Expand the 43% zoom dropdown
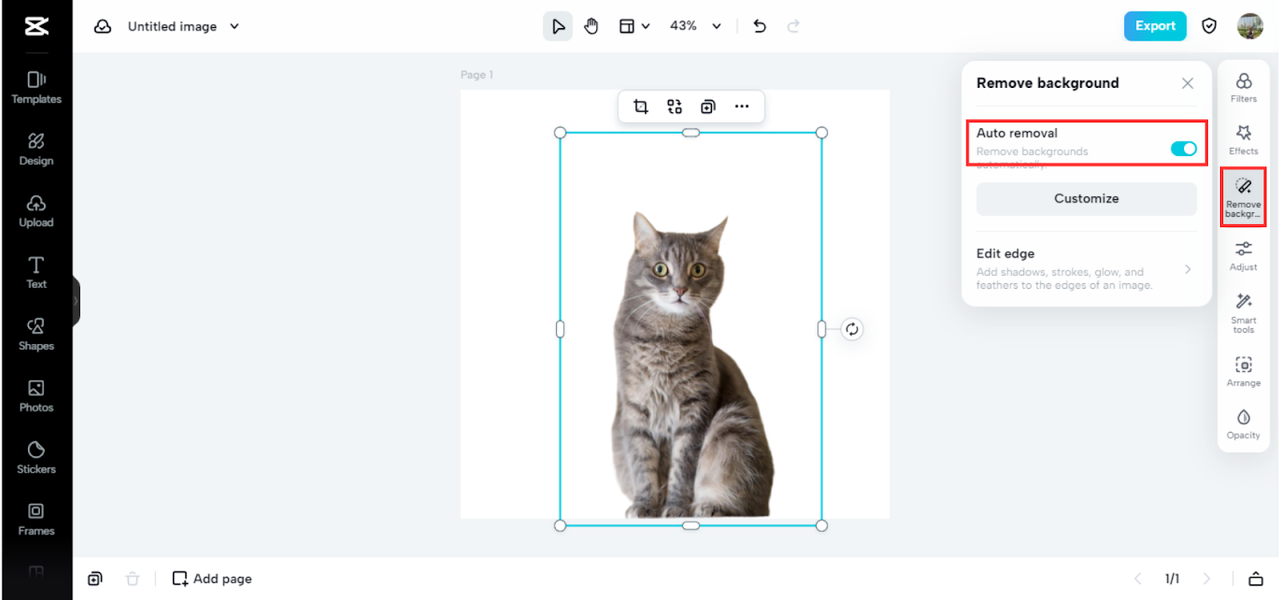1280x600 pixels. coord(696,26)
